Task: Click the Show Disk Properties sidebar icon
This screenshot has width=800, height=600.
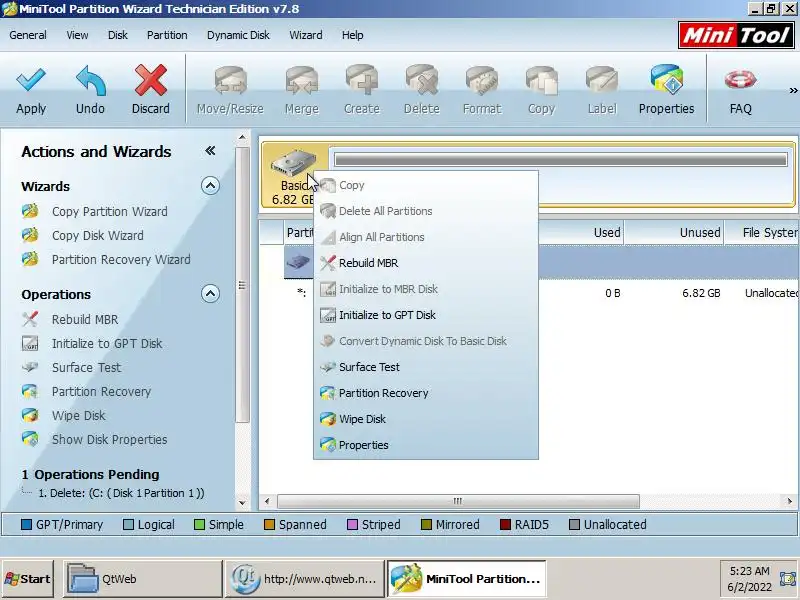Action: (30, 439)
